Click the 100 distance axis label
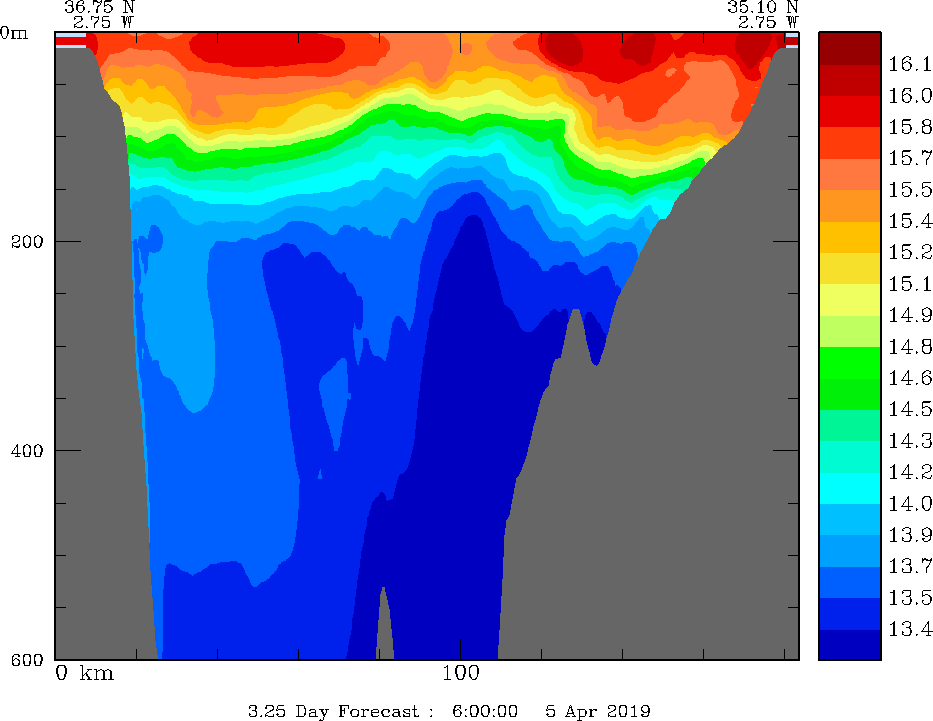Viewport: 933px width, 721px height. pos(461,673)
